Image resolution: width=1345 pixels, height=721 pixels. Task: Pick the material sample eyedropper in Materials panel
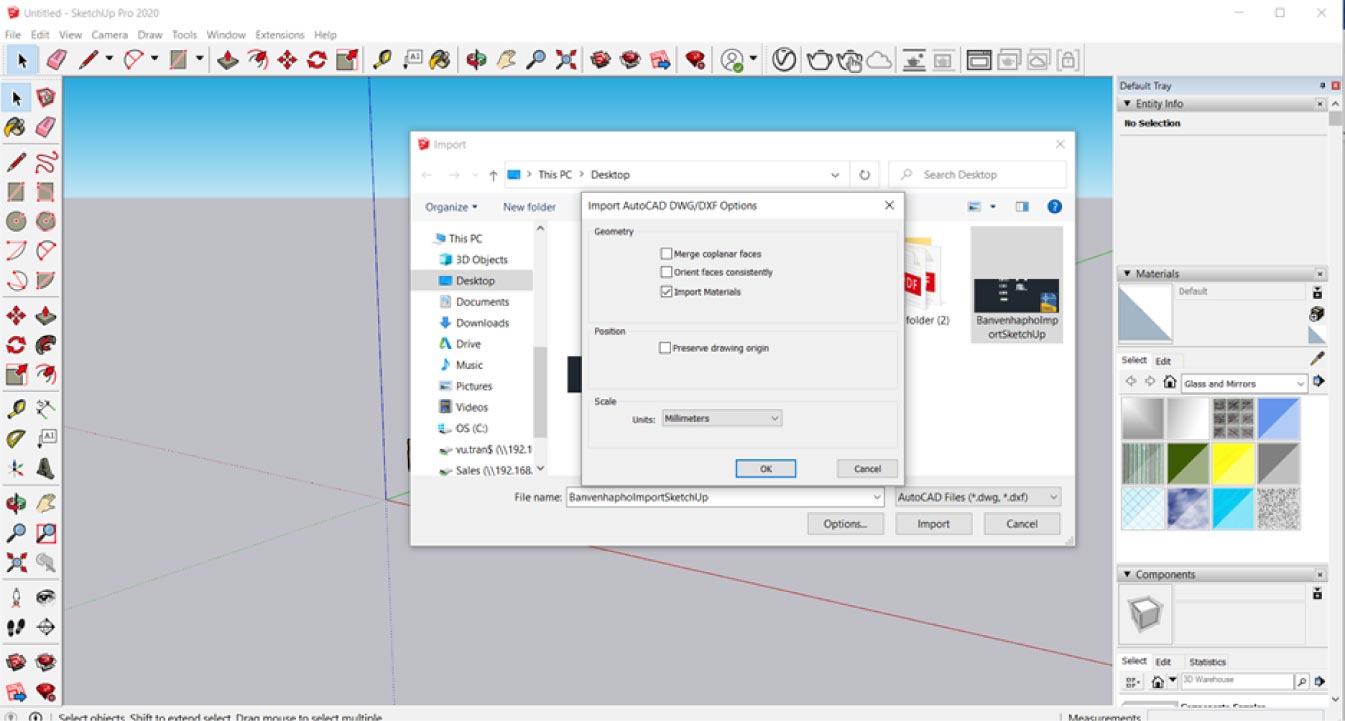[x=1317, y=359]
